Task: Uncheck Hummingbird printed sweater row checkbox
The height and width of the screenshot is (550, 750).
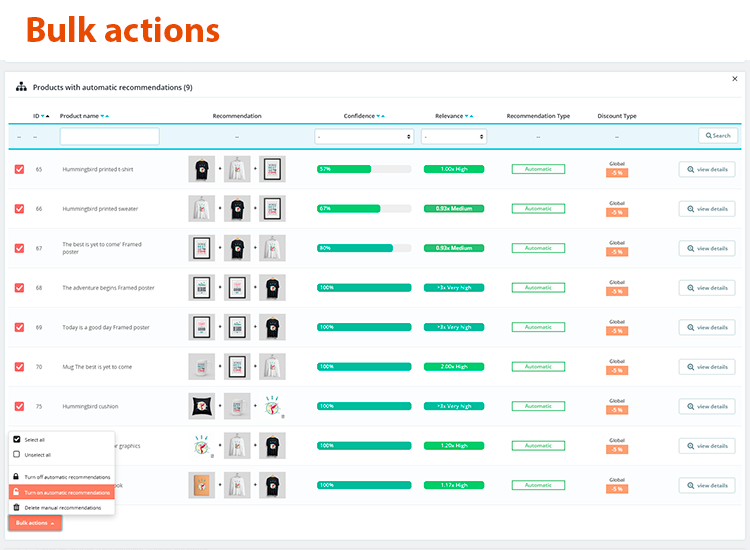Action: [x=19, y=209]
